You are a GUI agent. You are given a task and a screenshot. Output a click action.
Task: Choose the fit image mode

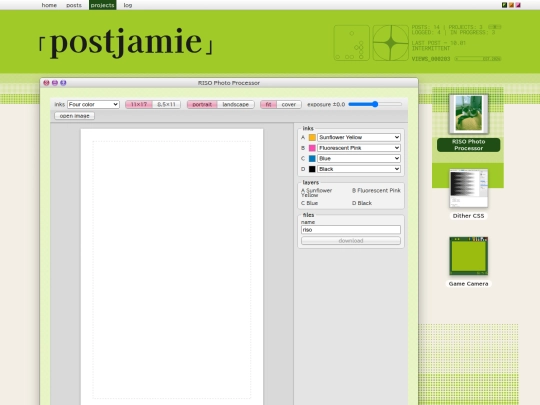(268, 104)
